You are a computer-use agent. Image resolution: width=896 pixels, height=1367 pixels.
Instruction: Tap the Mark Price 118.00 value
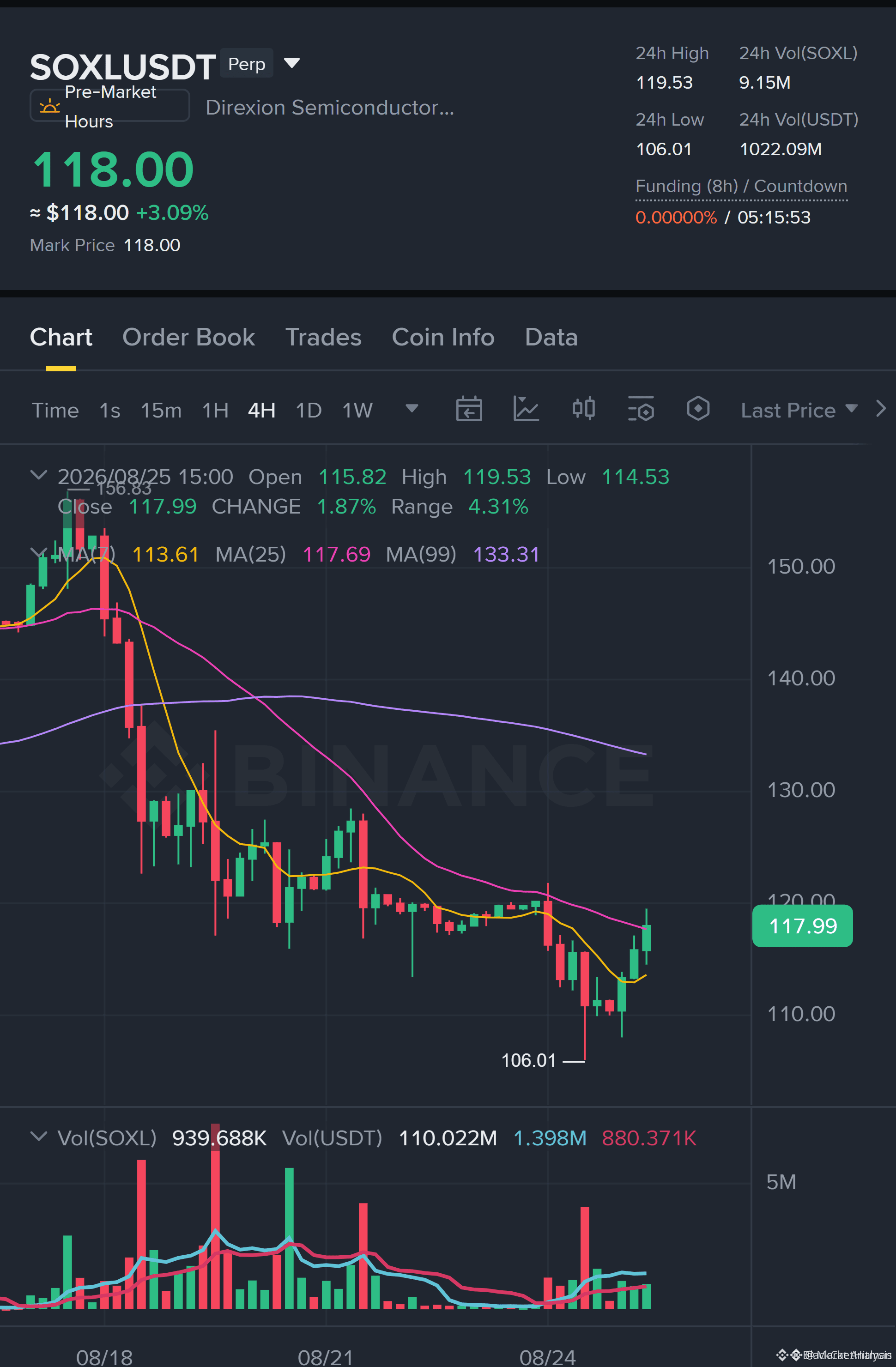coord(151,245)
